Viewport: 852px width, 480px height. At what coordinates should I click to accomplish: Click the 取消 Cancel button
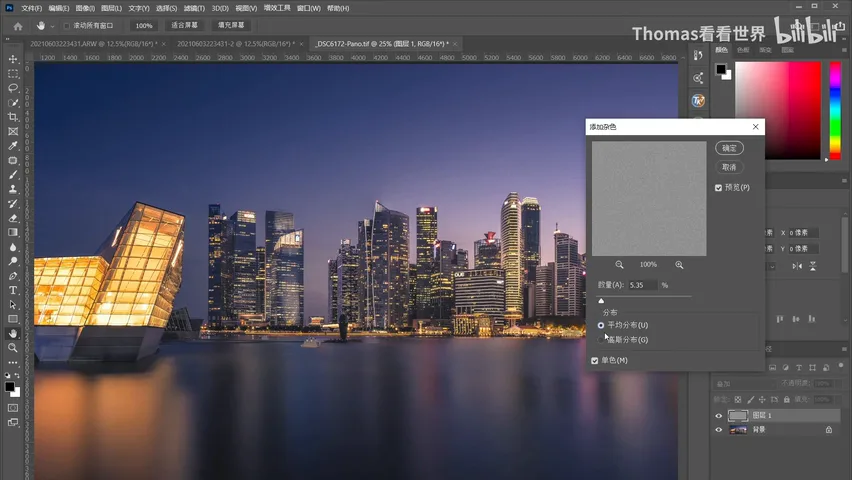tap(729, 167)
